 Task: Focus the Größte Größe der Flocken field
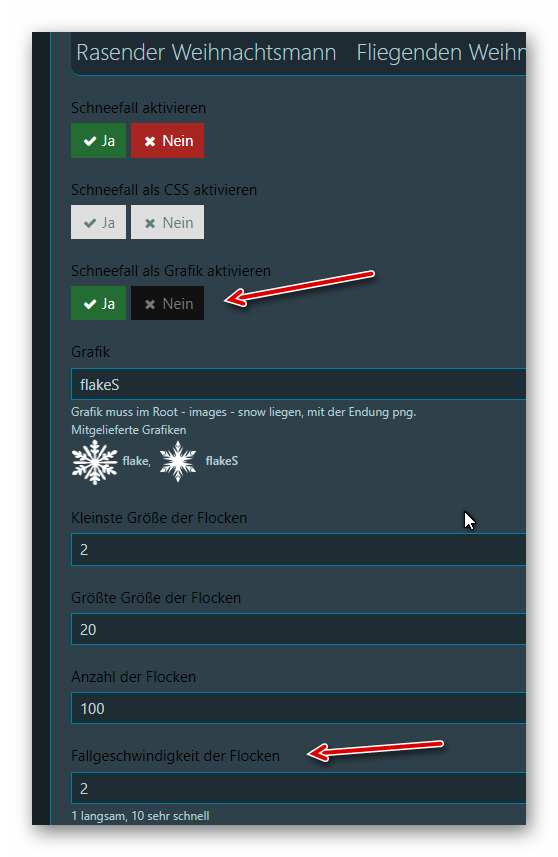(298, 629)
